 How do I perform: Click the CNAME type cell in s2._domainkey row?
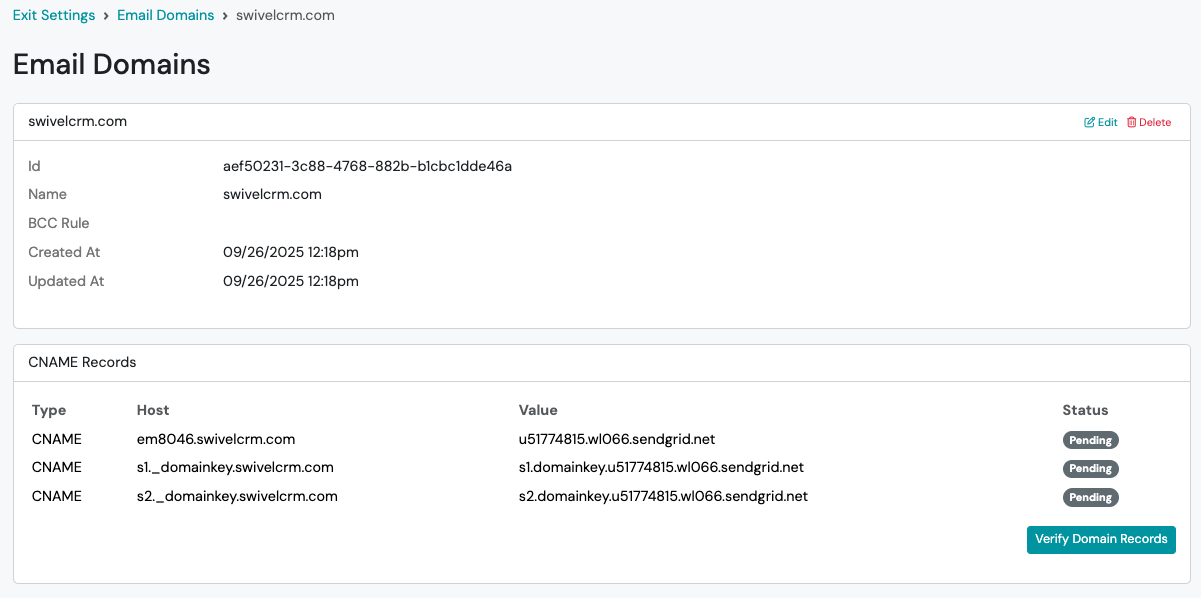pyautogui.click(x=57, y=496)
